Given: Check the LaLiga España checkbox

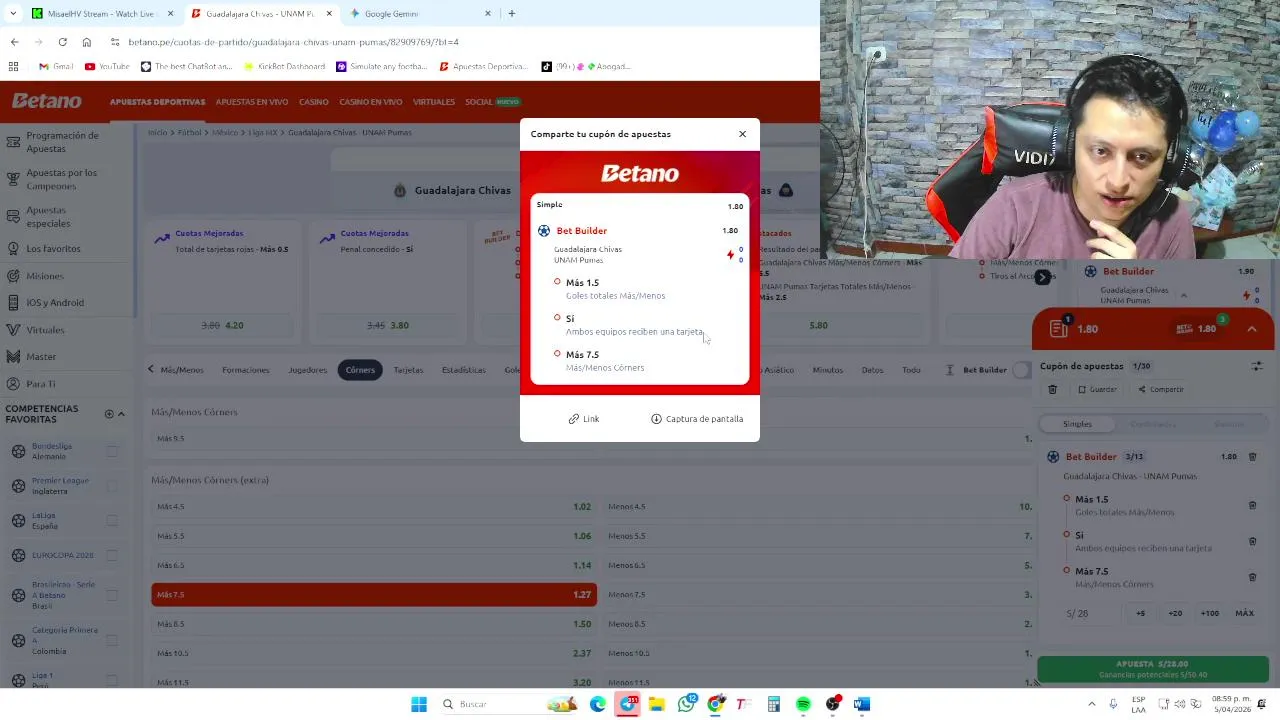Looking at the screenshot, I should 112,521.
